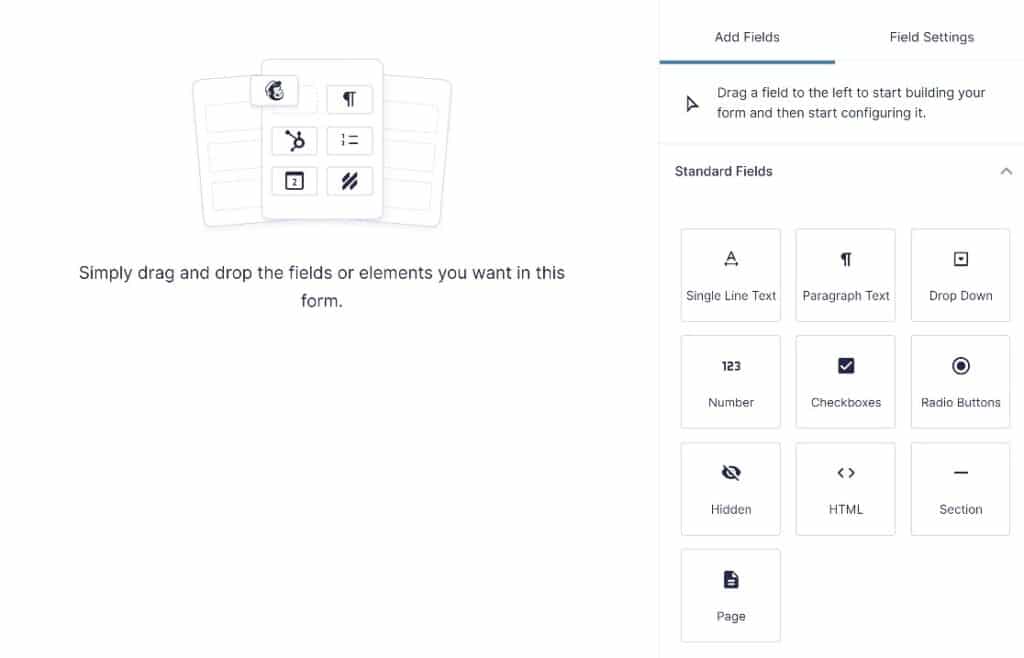
Task: Click the striped pattern icon in the illustration
Action: coord(349,182)
